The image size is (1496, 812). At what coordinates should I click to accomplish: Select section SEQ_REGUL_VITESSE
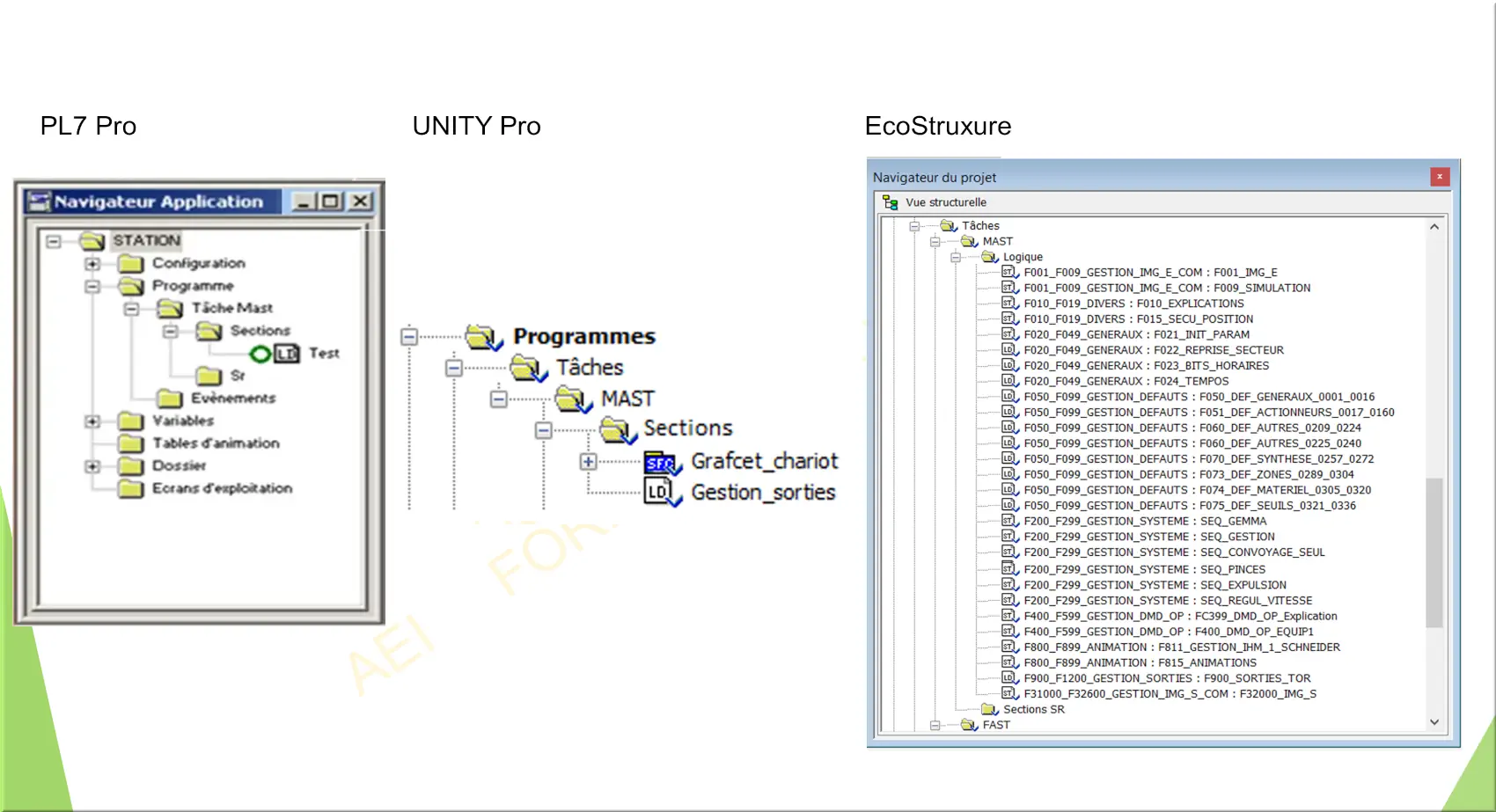tap(1168, 601)
